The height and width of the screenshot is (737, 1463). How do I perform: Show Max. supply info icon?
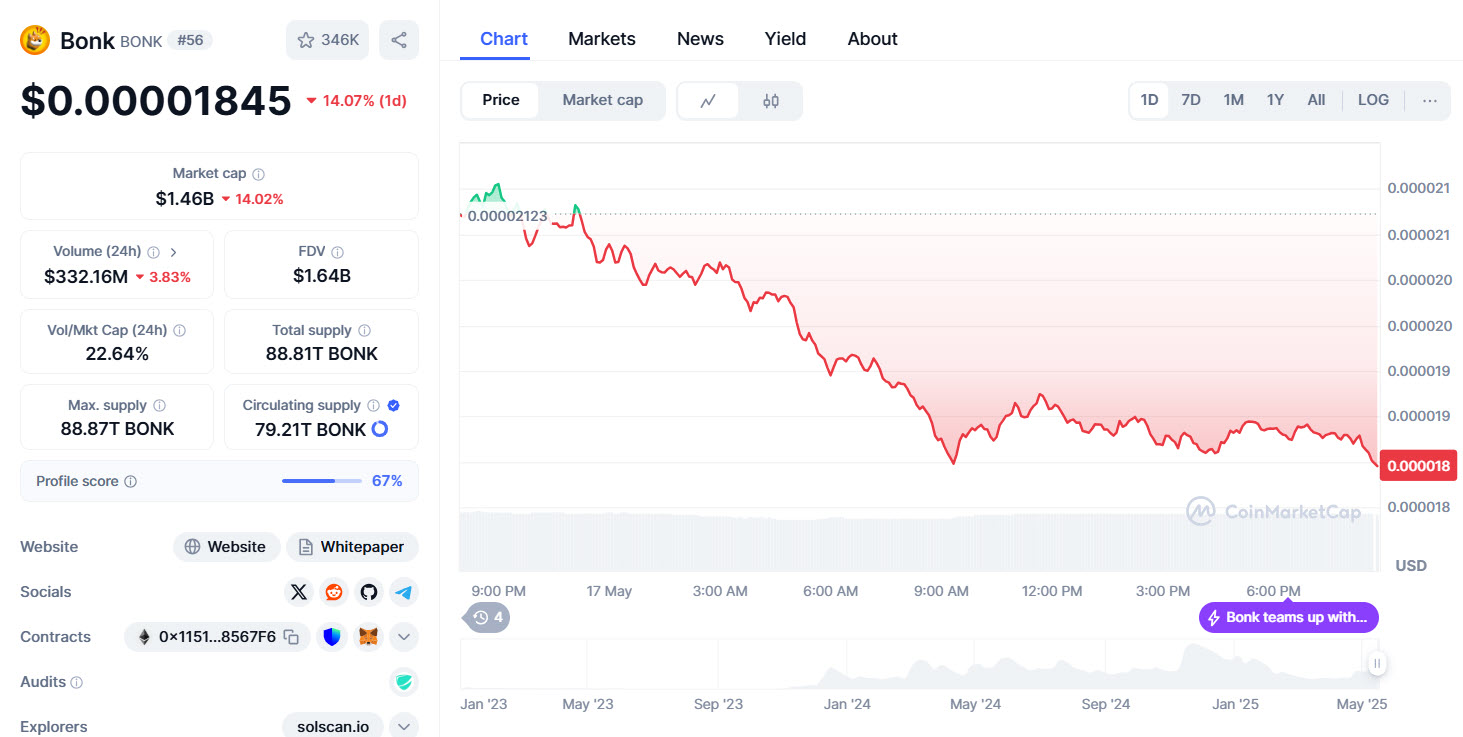[159, 405]
